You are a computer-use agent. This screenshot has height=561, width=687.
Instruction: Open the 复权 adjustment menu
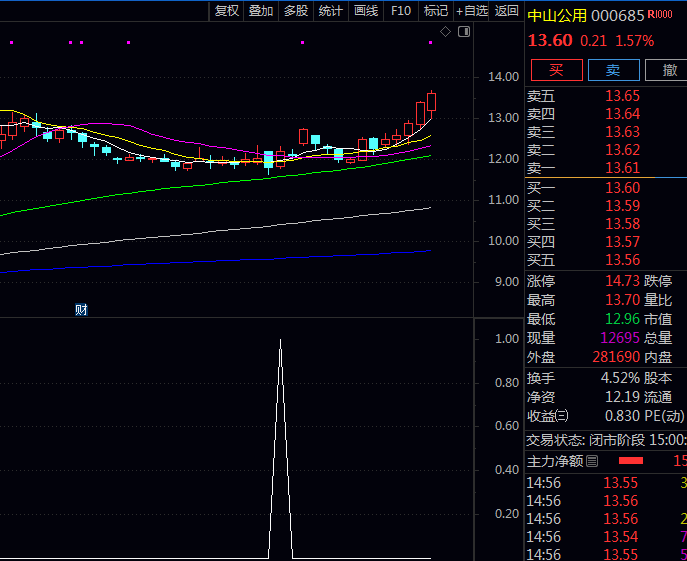click(227, 11)
